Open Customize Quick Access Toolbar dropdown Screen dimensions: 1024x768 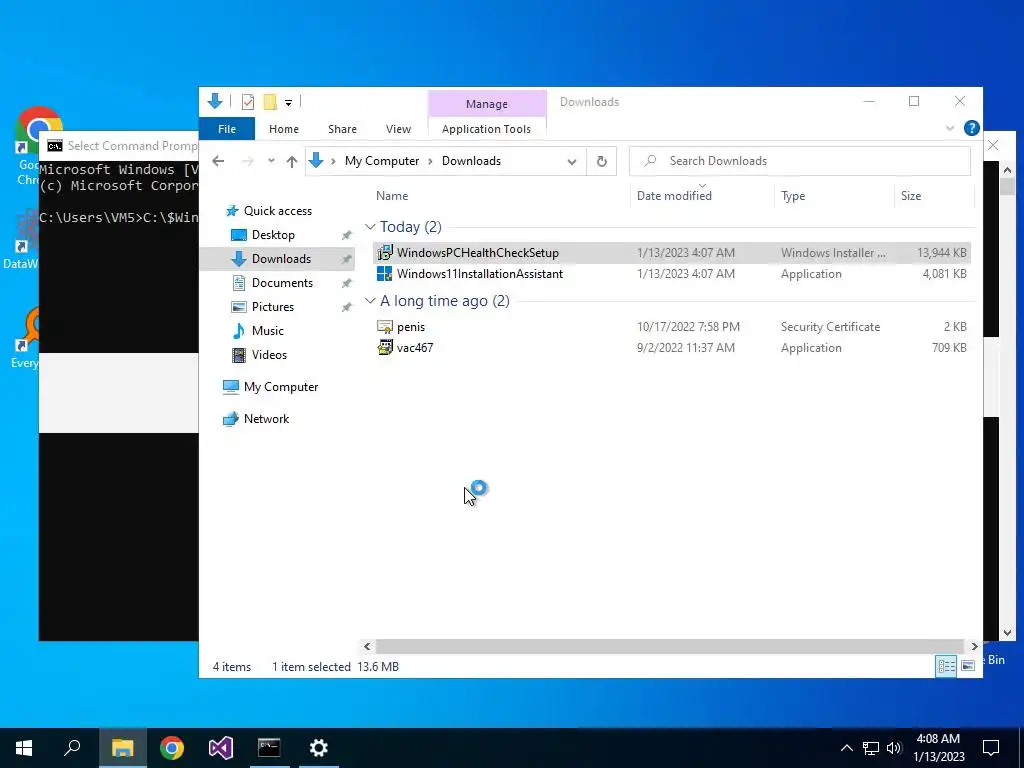tap(288, 103)
